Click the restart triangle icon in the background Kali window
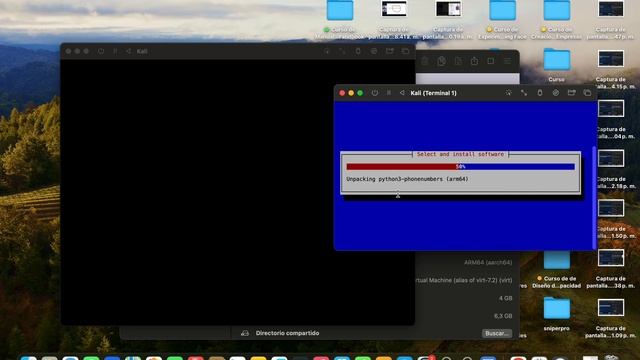This screenshot has height=360, width=640. pos(129,51)
